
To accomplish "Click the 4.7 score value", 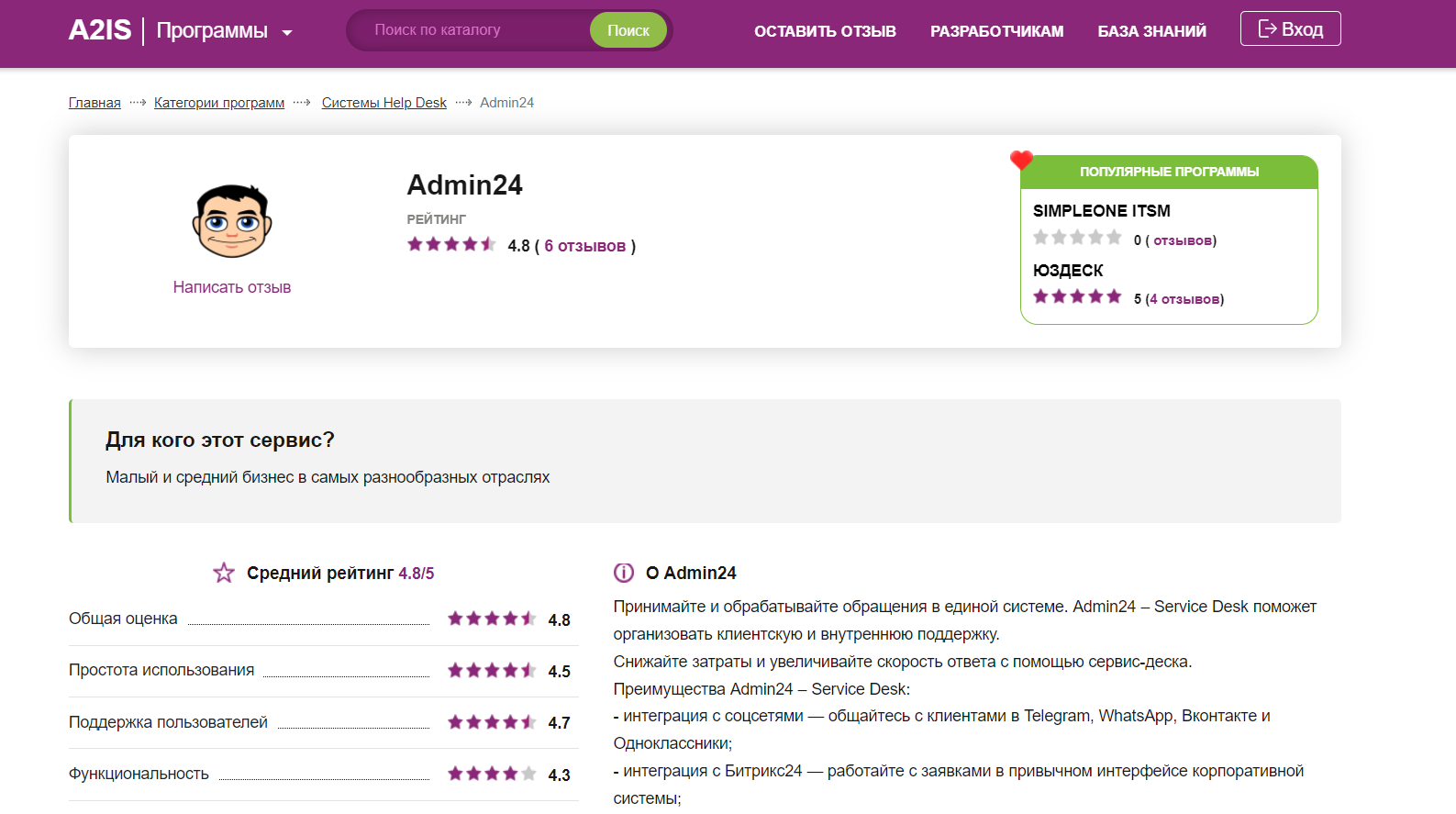I will coord(559,723).
